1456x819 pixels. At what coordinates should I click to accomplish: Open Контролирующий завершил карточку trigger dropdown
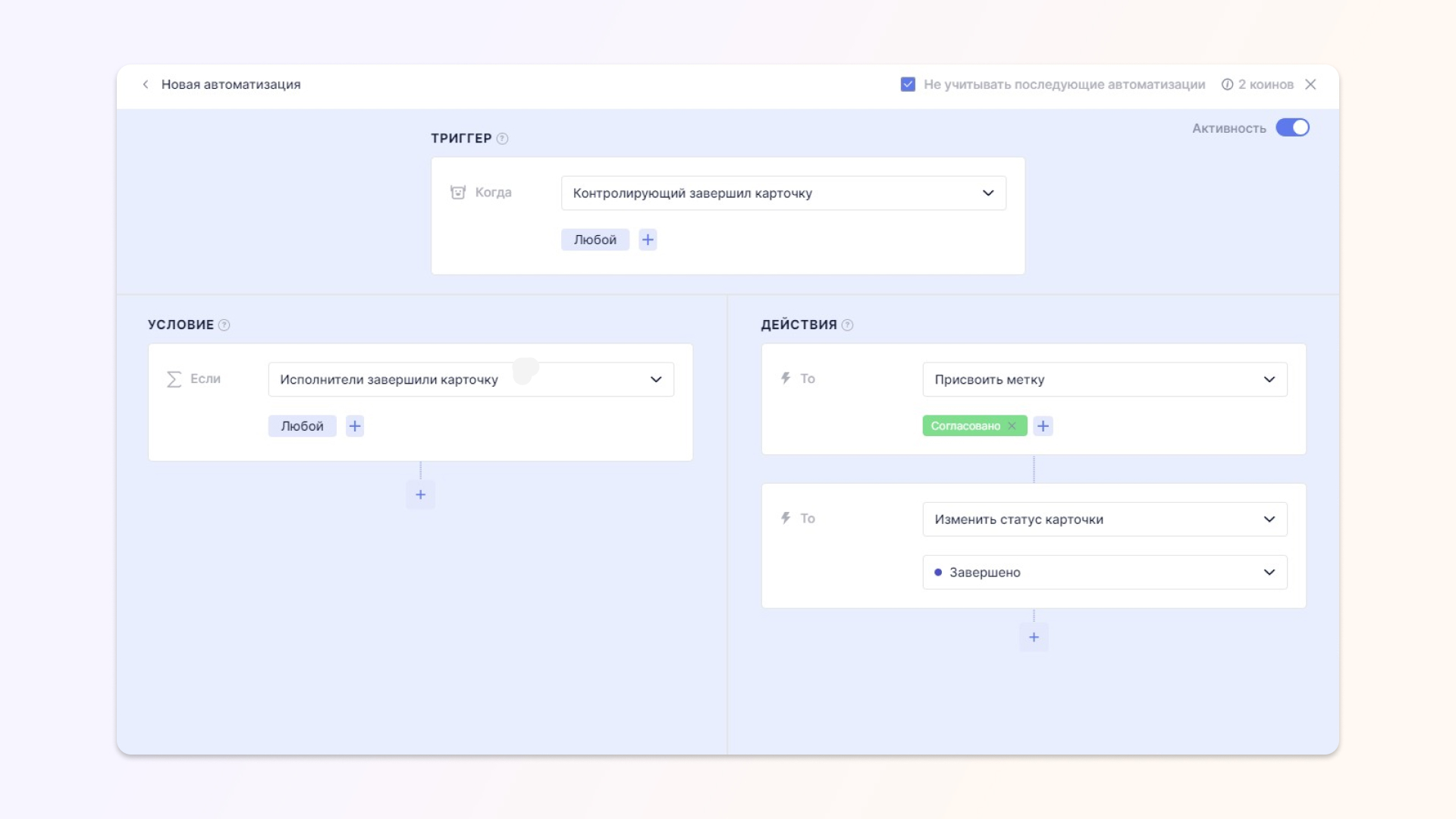coord(783,193)
